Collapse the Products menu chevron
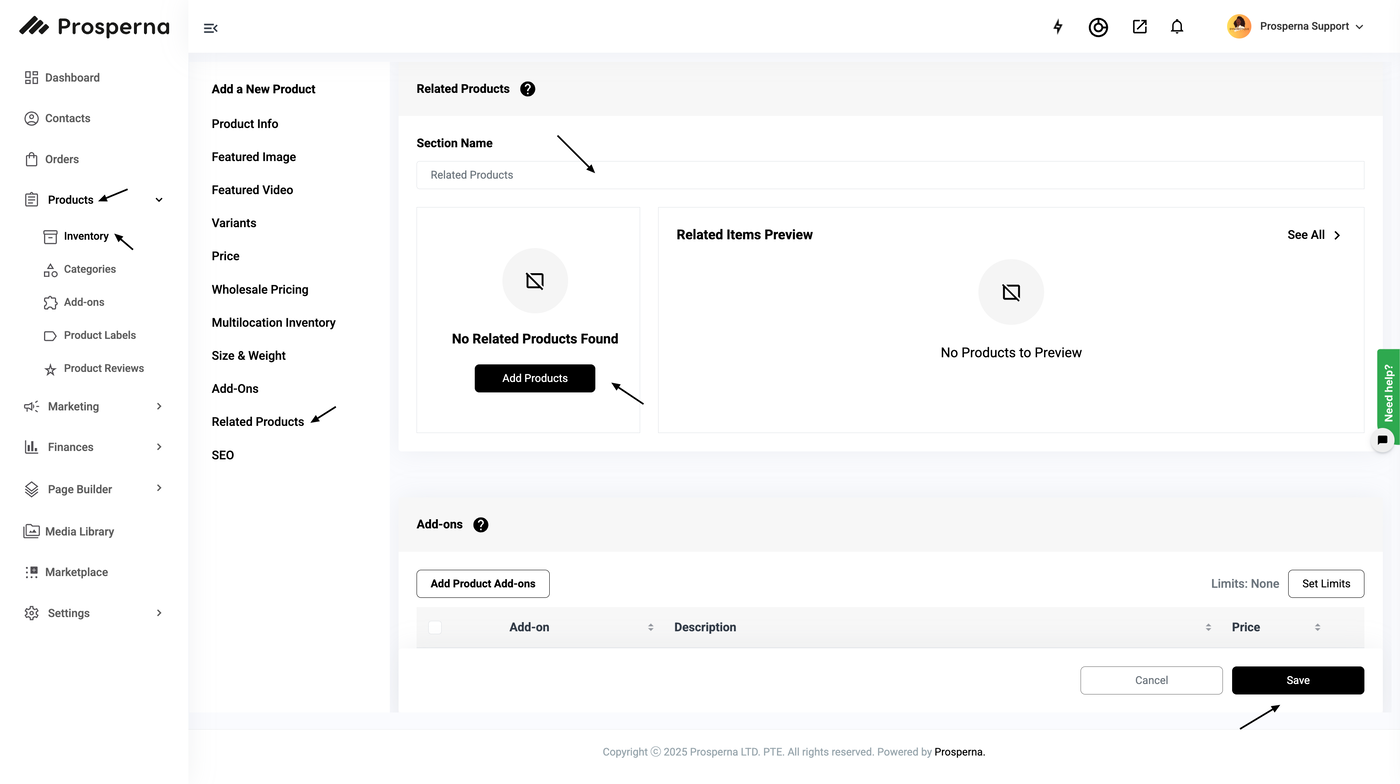 pyautogui.click(x=159, y=200)
